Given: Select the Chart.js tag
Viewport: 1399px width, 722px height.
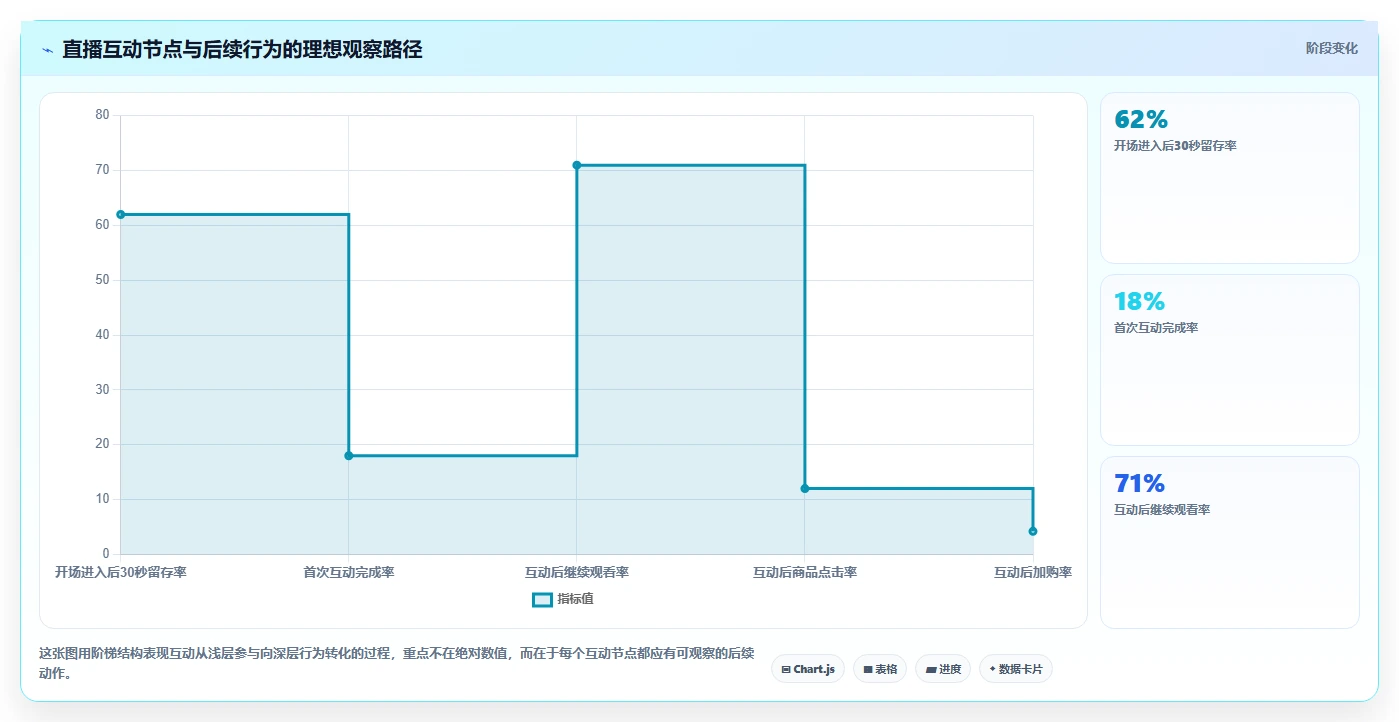Looking at the screenshot, I should click(808, 669).
